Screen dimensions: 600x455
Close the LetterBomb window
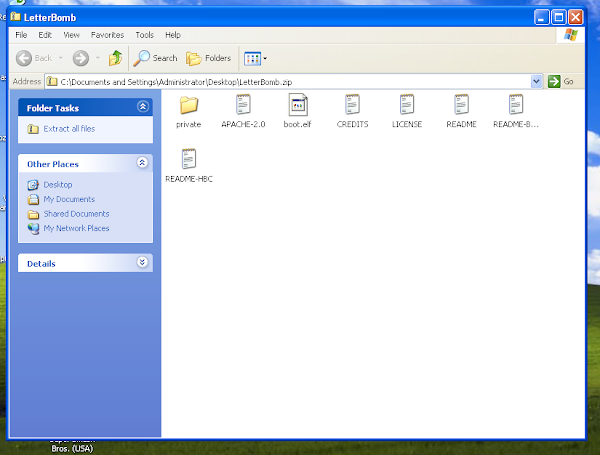(x=576, y=17)
